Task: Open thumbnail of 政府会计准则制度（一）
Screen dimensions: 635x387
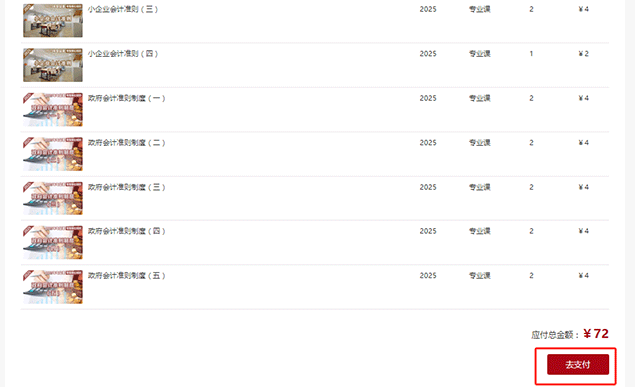Action: pos(53,110)
